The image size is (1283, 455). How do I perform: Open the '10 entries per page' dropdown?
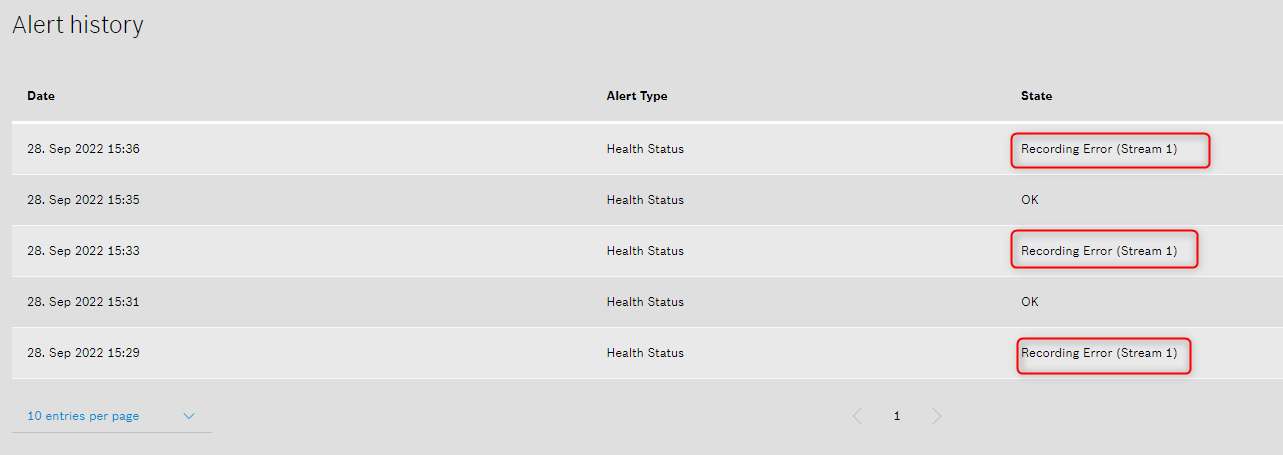click(x=84, y=416)
